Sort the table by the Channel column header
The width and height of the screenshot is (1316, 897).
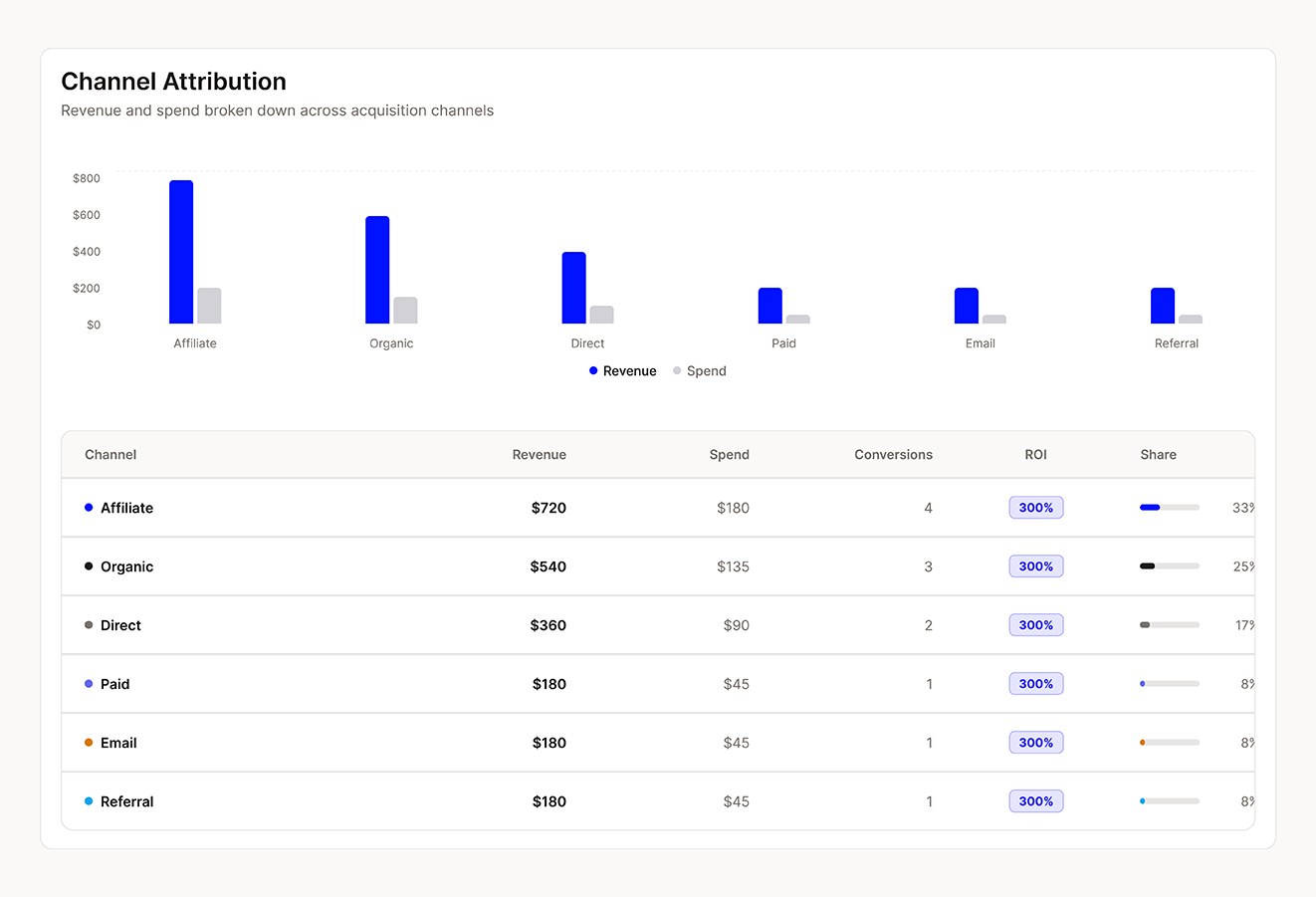click(x=110, y=454)
